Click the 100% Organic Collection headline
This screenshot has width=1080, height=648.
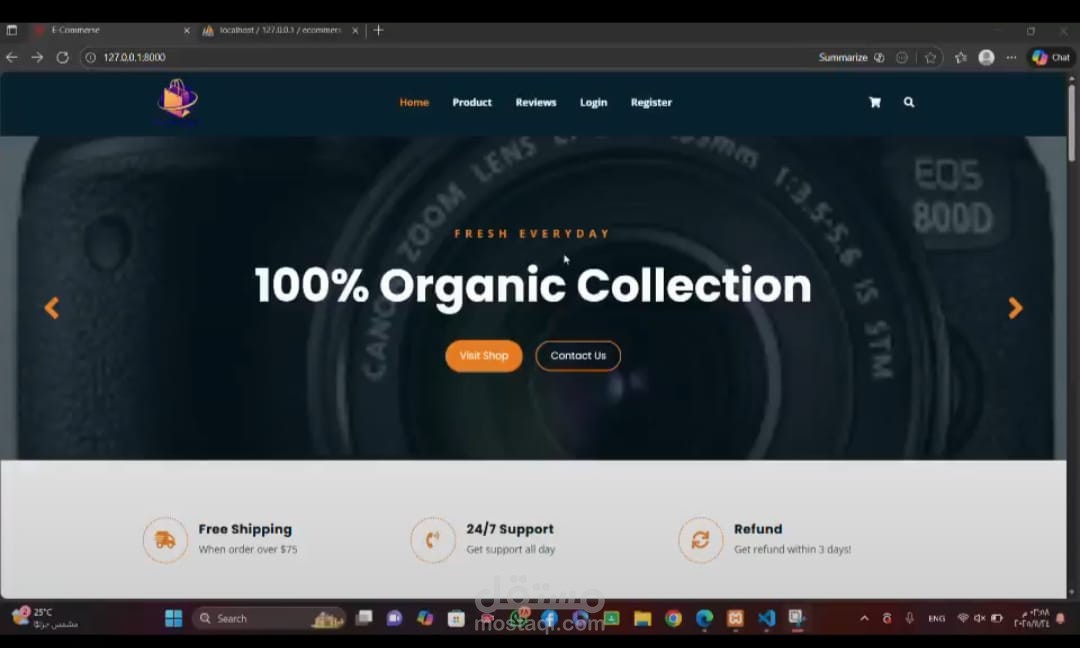tap(533, 285)
